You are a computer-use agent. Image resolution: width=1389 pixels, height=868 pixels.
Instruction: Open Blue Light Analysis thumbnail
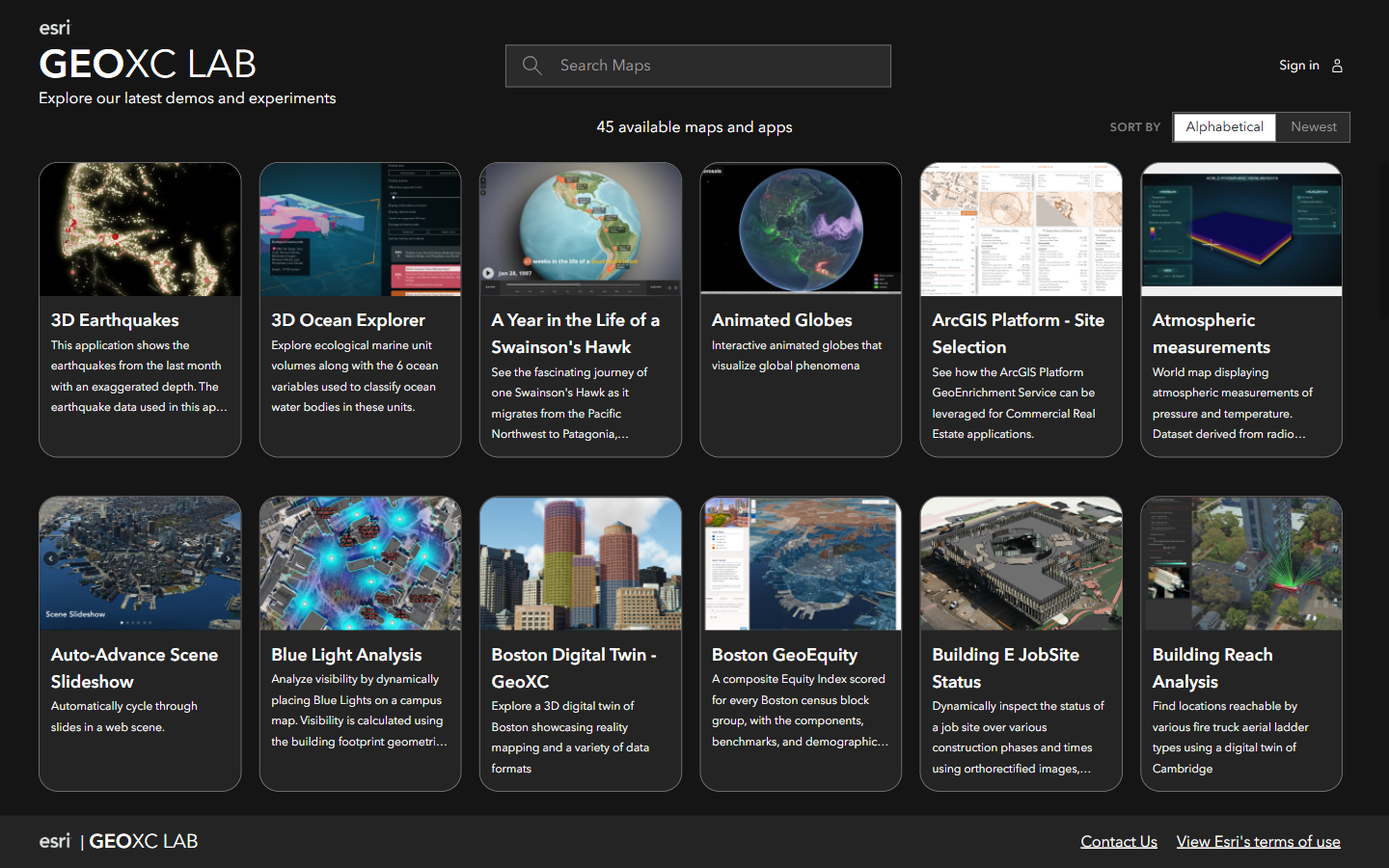pyautogui.click(x=360, y=563)
